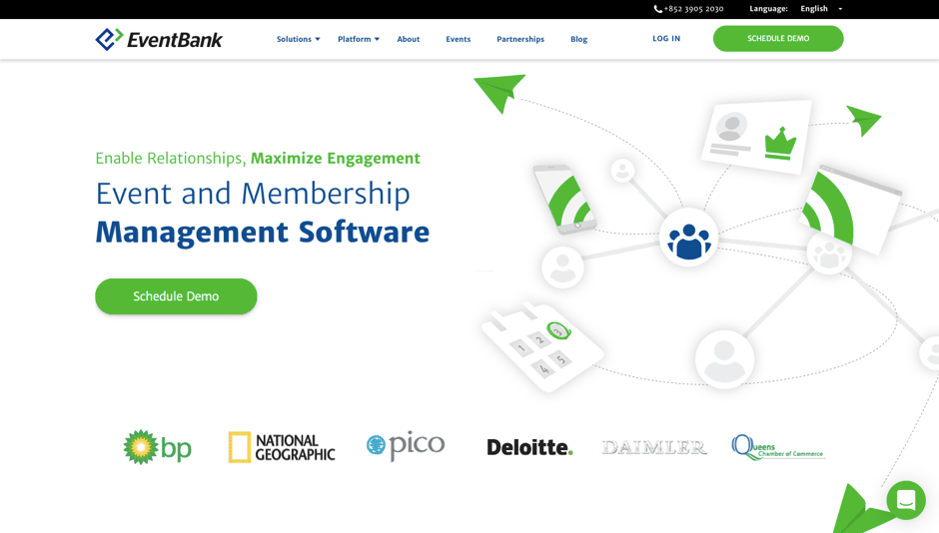Expand the Solutions dropdown menu
The width and height of the screenshot is (939, 533).
click(298, 39)
